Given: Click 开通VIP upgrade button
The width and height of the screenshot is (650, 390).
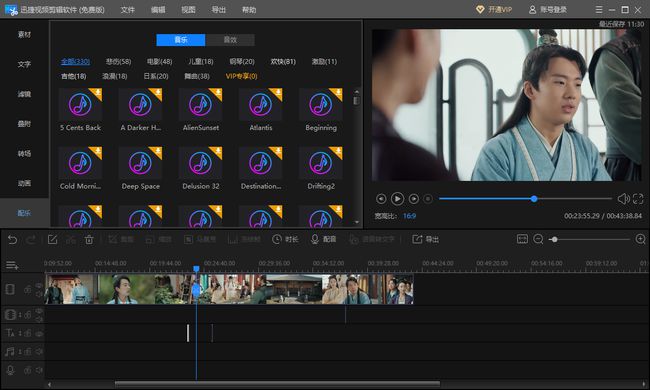Looking at the screenshot, I should (494, 10).
